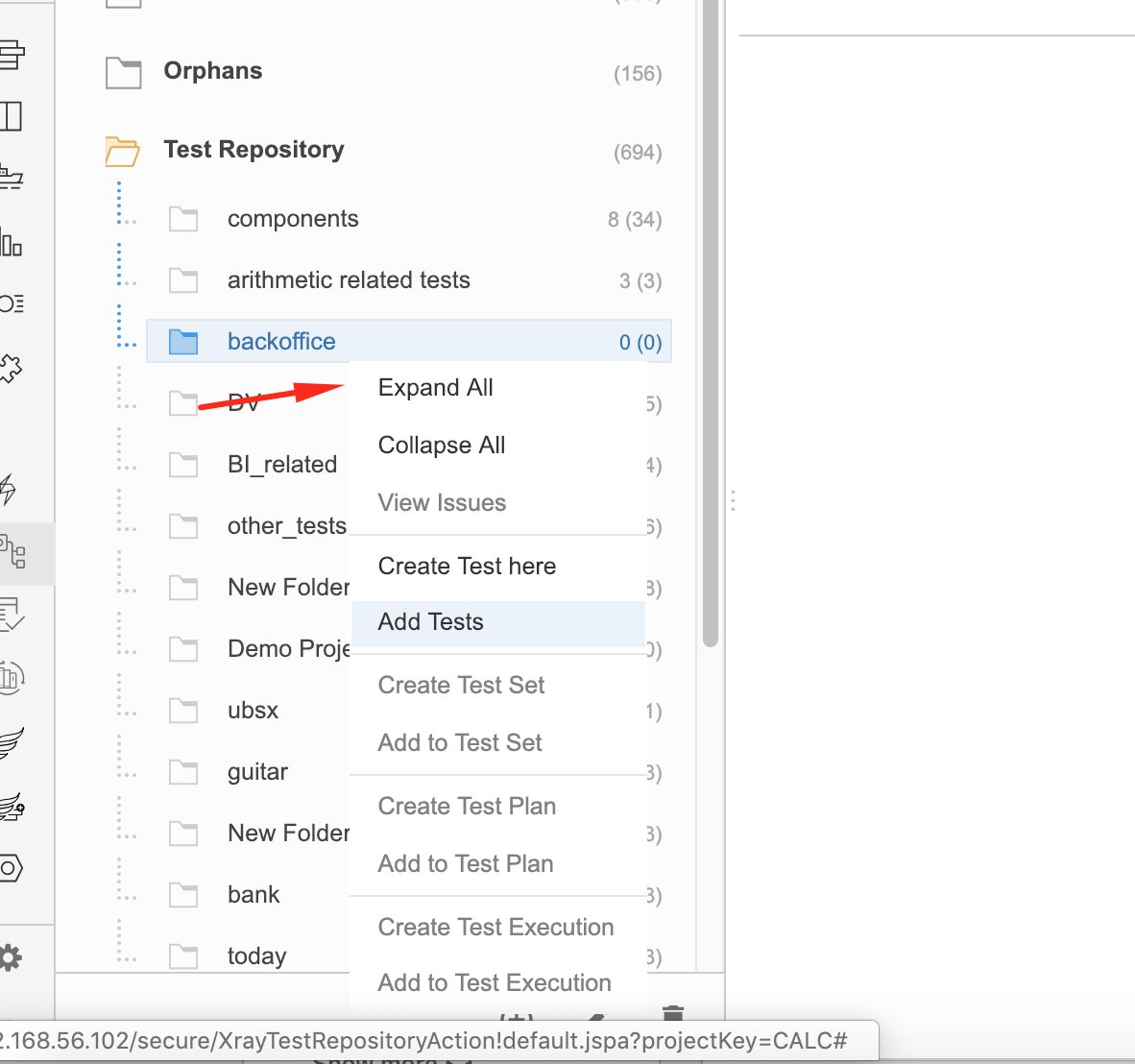Select Add Tests in the context menu
The width and height of the screenshot is (1135, 1064).
click(x=429, y=622)
